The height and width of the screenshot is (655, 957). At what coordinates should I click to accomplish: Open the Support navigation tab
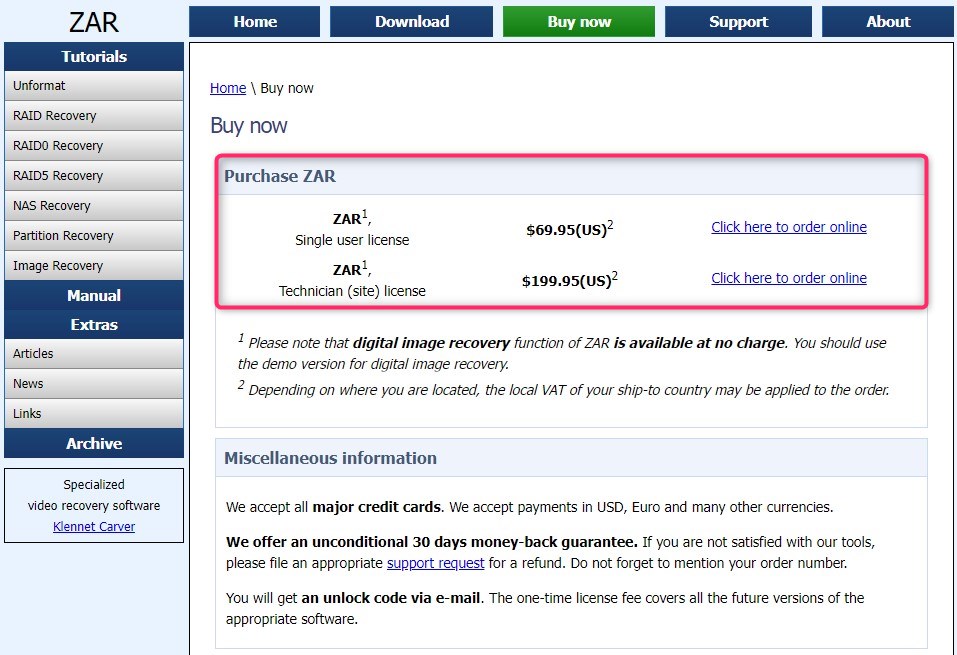coord(739,21)
